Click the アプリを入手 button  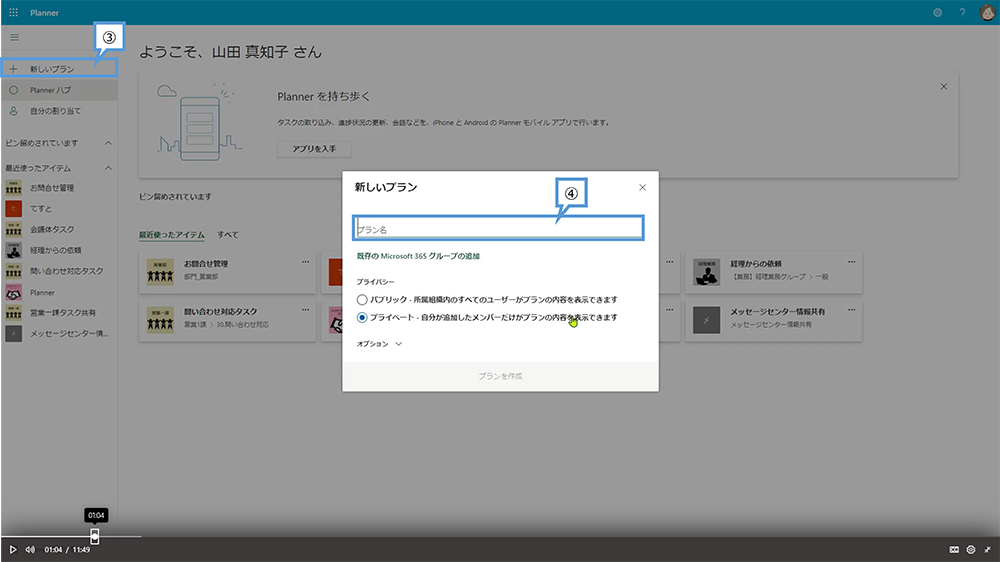(x=314, y=149)
